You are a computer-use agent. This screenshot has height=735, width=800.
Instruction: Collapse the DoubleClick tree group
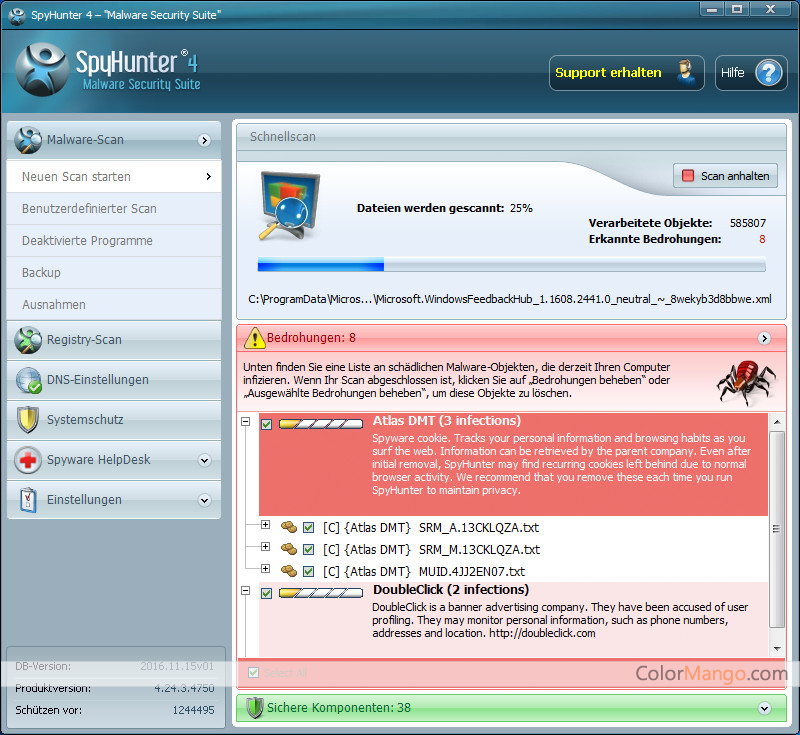point(245,591)
